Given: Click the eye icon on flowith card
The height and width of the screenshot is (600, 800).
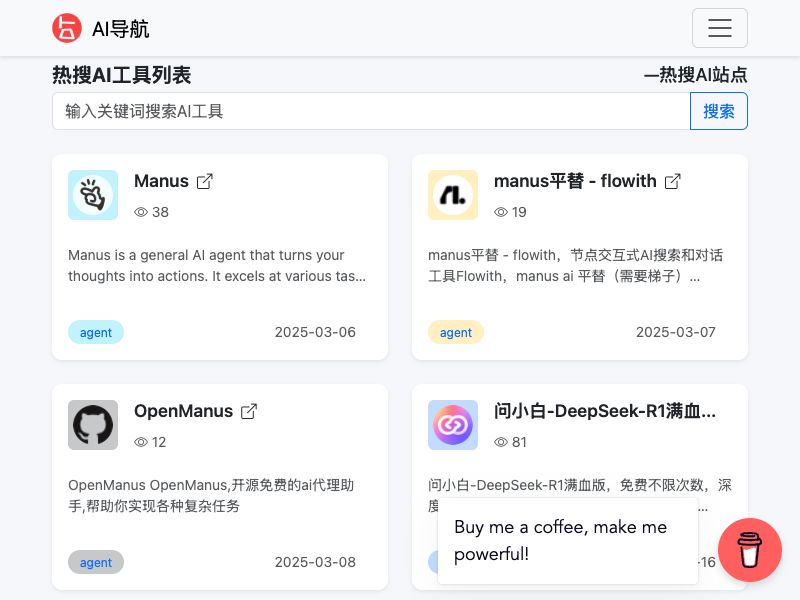Looking at the screenshot, I should (502, 212).
